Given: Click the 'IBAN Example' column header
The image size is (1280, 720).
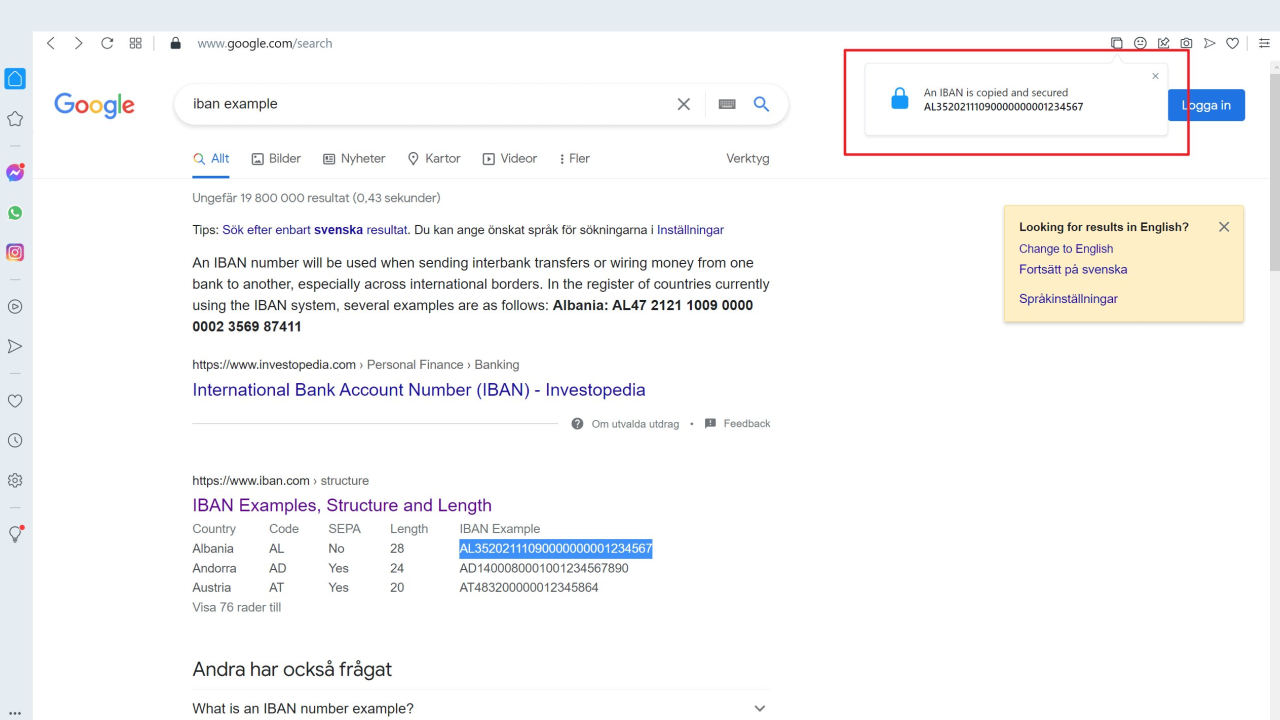Looking at the screenshot, I should point(500,529).
